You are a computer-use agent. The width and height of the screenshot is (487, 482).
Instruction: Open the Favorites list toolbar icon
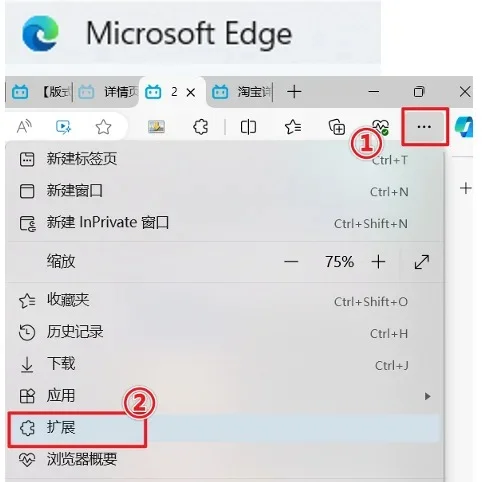293,127
